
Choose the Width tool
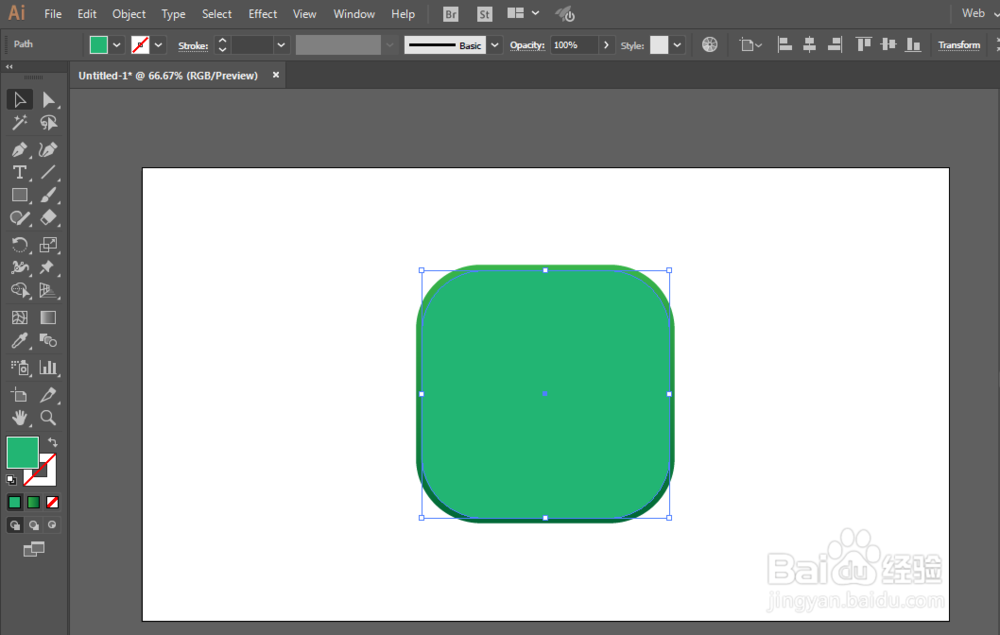(x=20, y=268)
